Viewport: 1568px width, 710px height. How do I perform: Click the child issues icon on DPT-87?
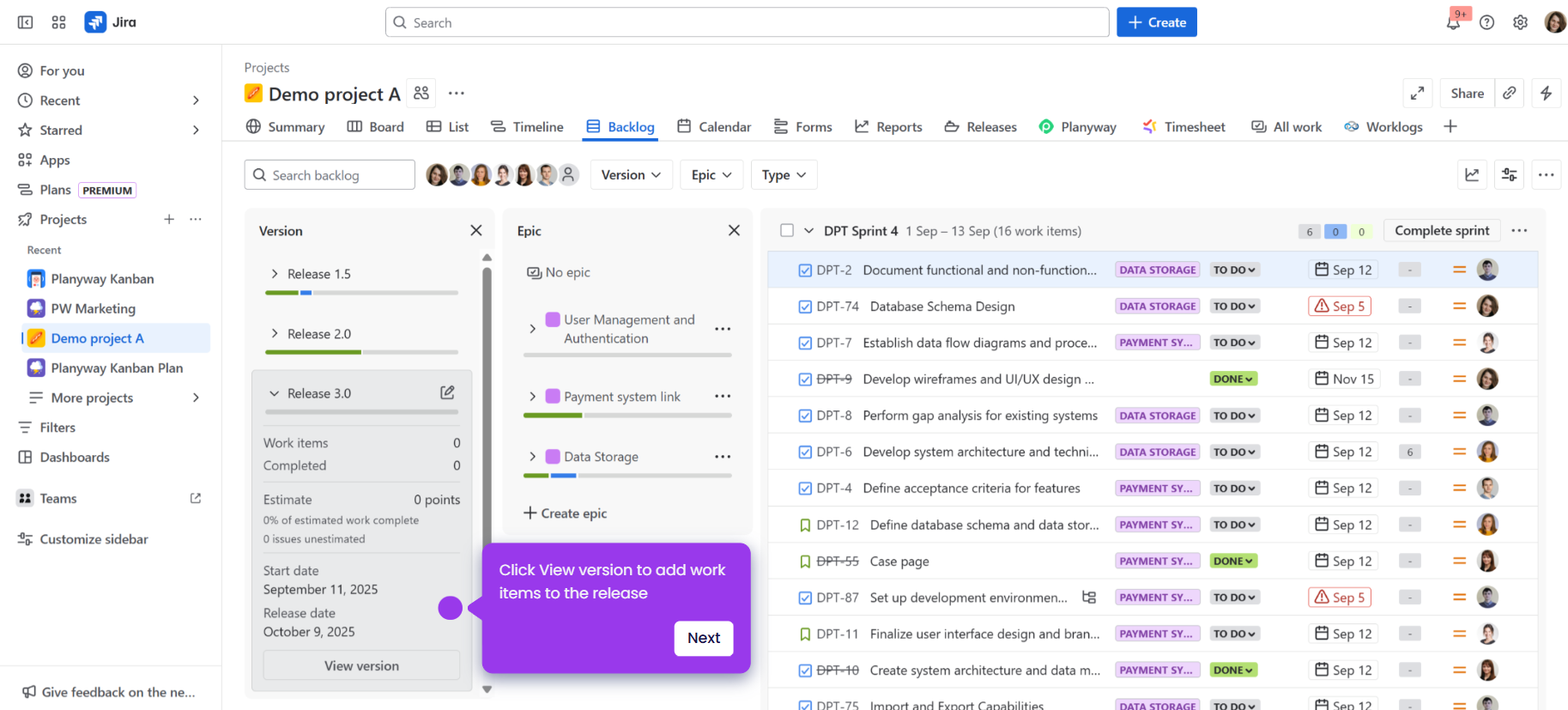click(1089, 597)
